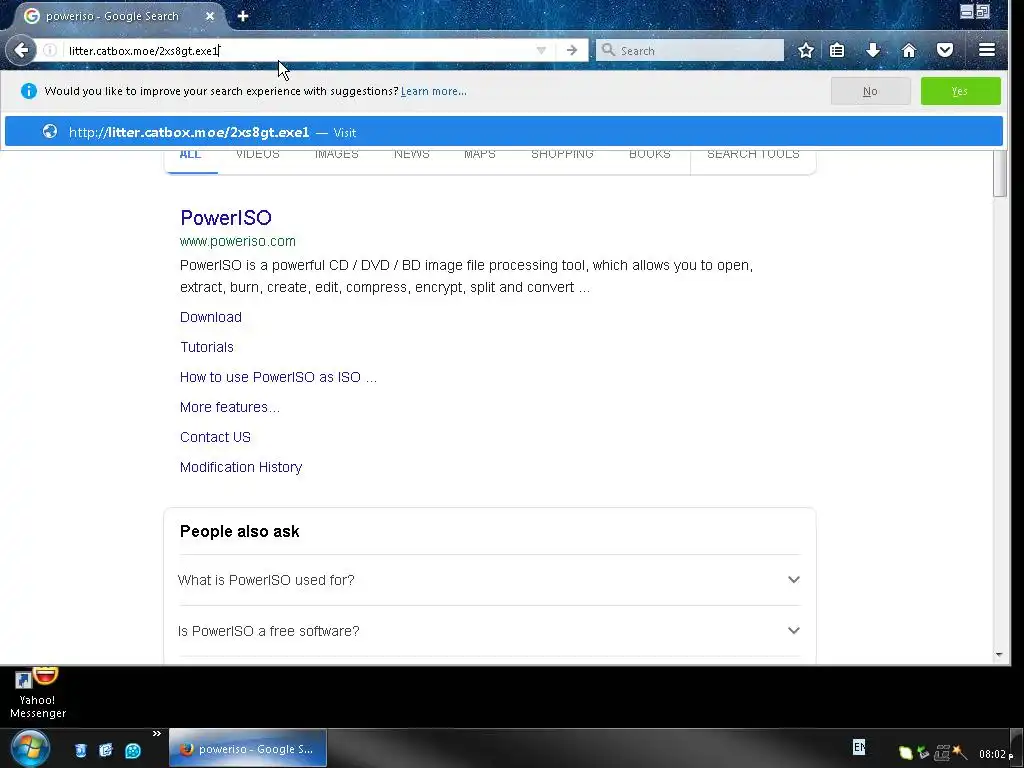The height and width of the screenshot is (768, 1024).
Task: Switch to the Books search tab
Action: click(649, 155)
